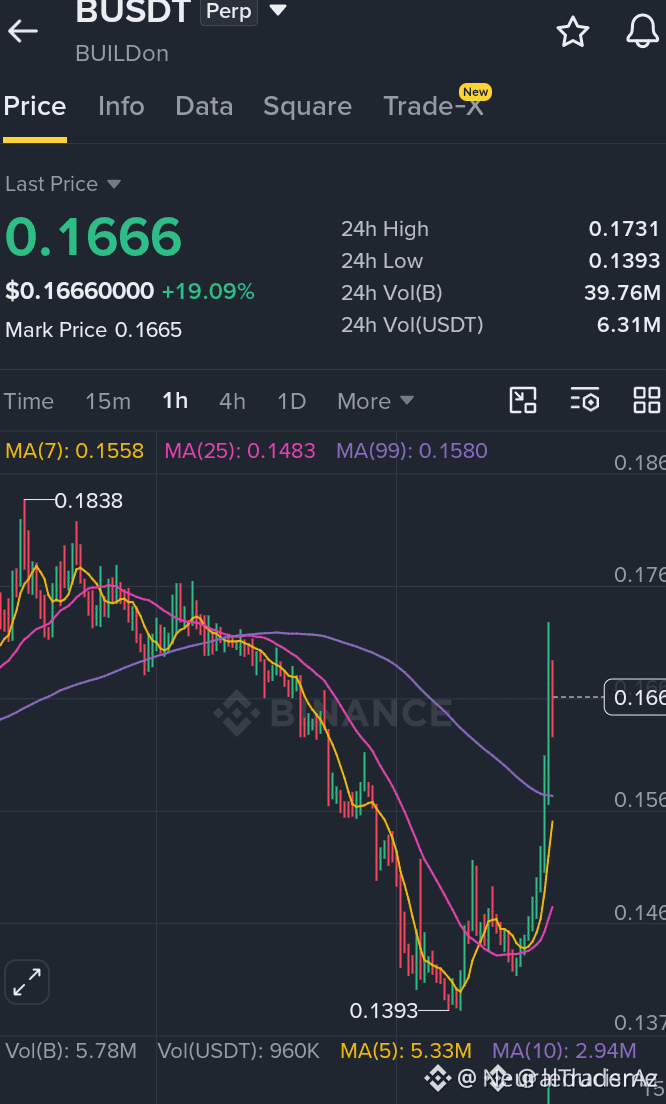Go back with the left arrow
Image resolution: width=666 pixels, height=1104 pixels.
(x=23, y=31)
